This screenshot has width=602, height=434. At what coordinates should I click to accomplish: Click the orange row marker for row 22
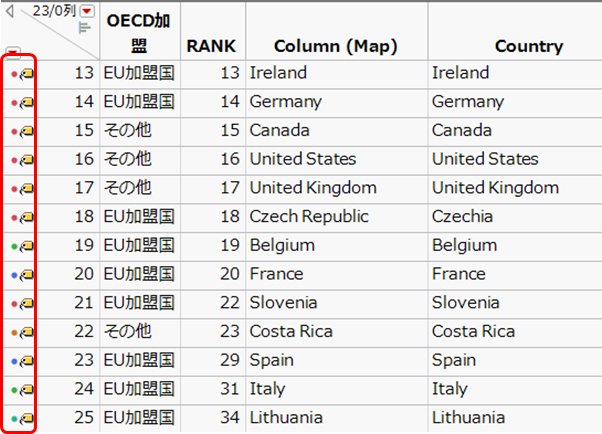[x=13, y=332]
